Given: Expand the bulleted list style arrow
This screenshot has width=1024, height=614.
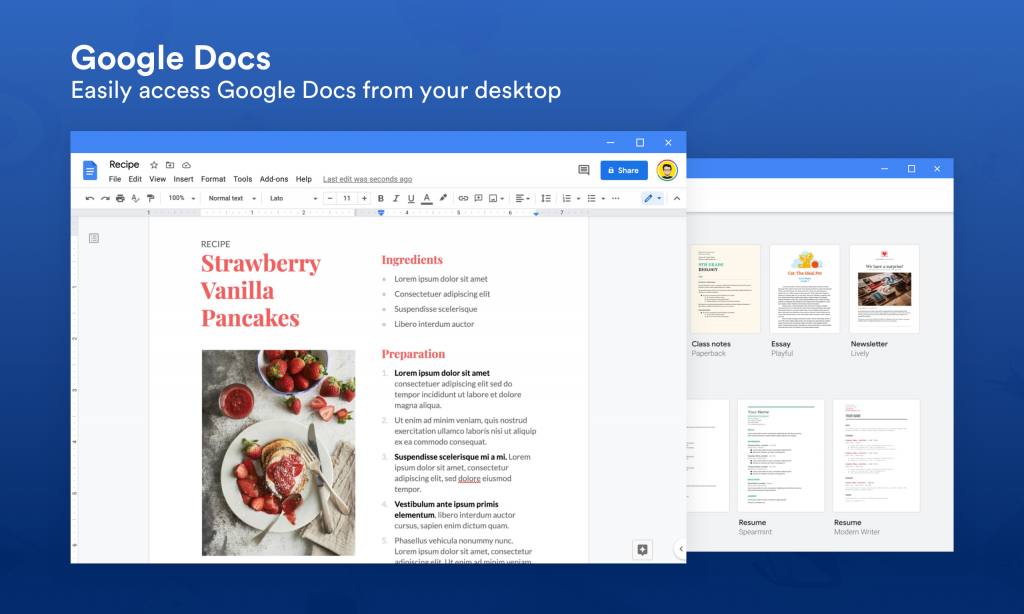Looking at the screenshot, I should pos(603,199).
